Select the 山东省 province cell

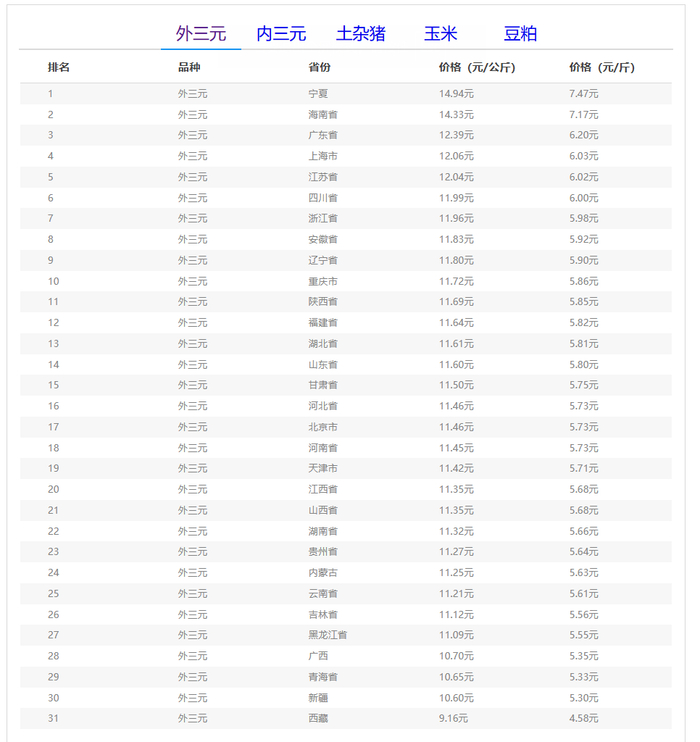click(323, 364)
